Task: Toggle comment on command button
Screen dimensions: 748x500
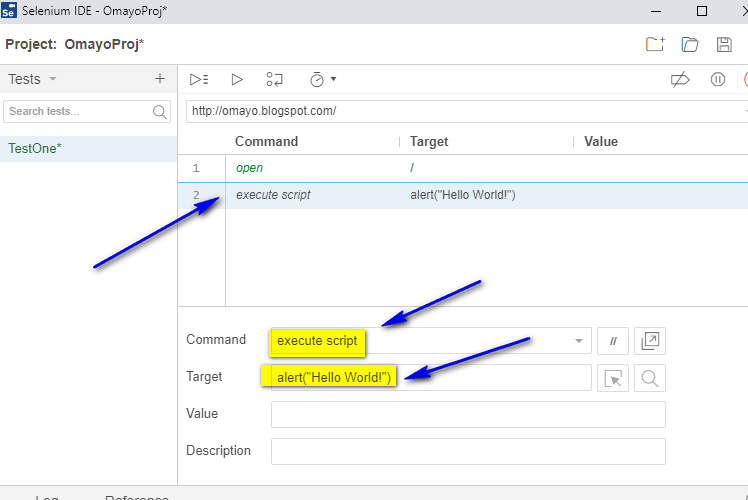Action: pos(613,341)
